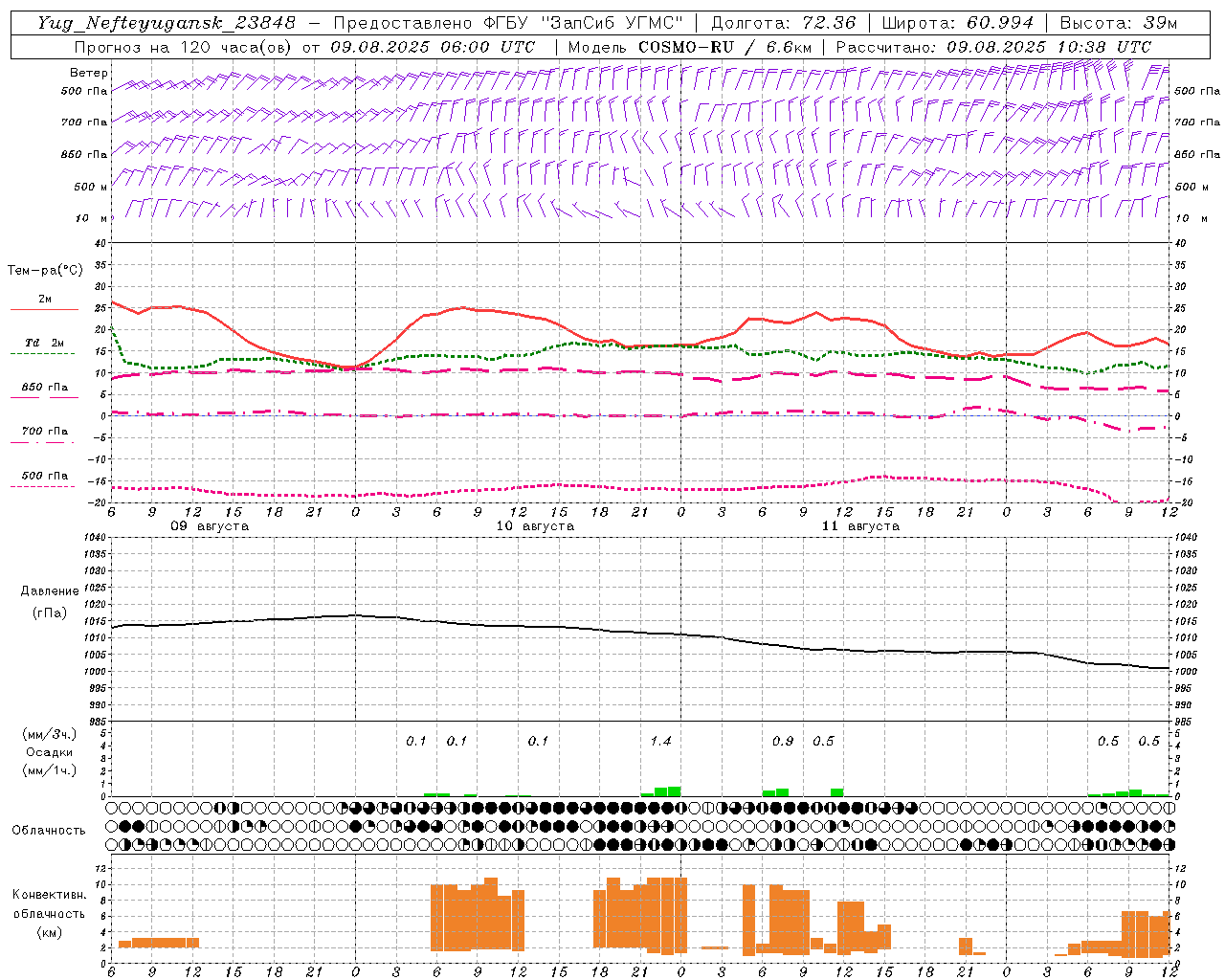
Task: Click the (мм/3ч.) precipitation unit label
Action: (50, 735)
